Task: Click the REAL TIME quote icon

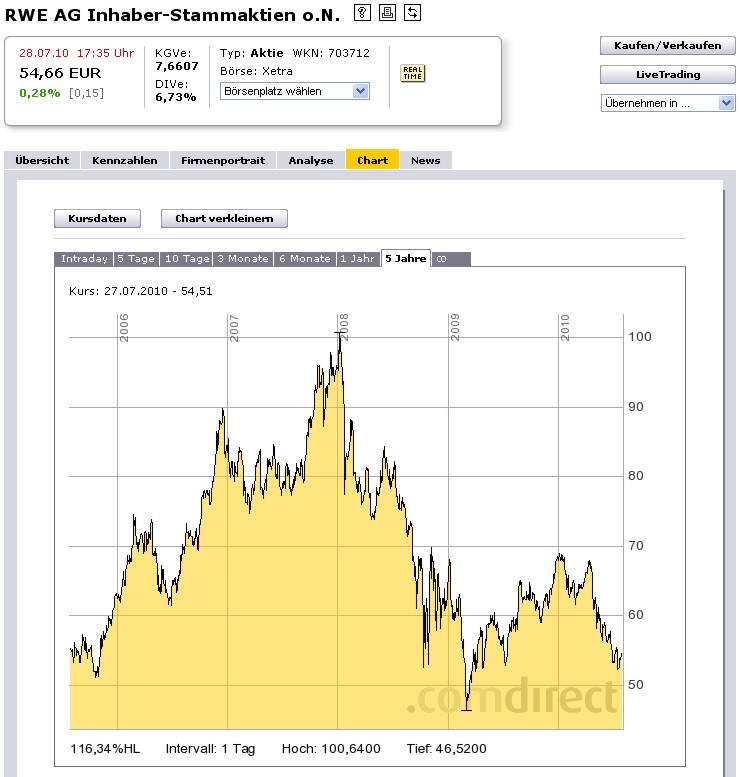Action: 412,73
